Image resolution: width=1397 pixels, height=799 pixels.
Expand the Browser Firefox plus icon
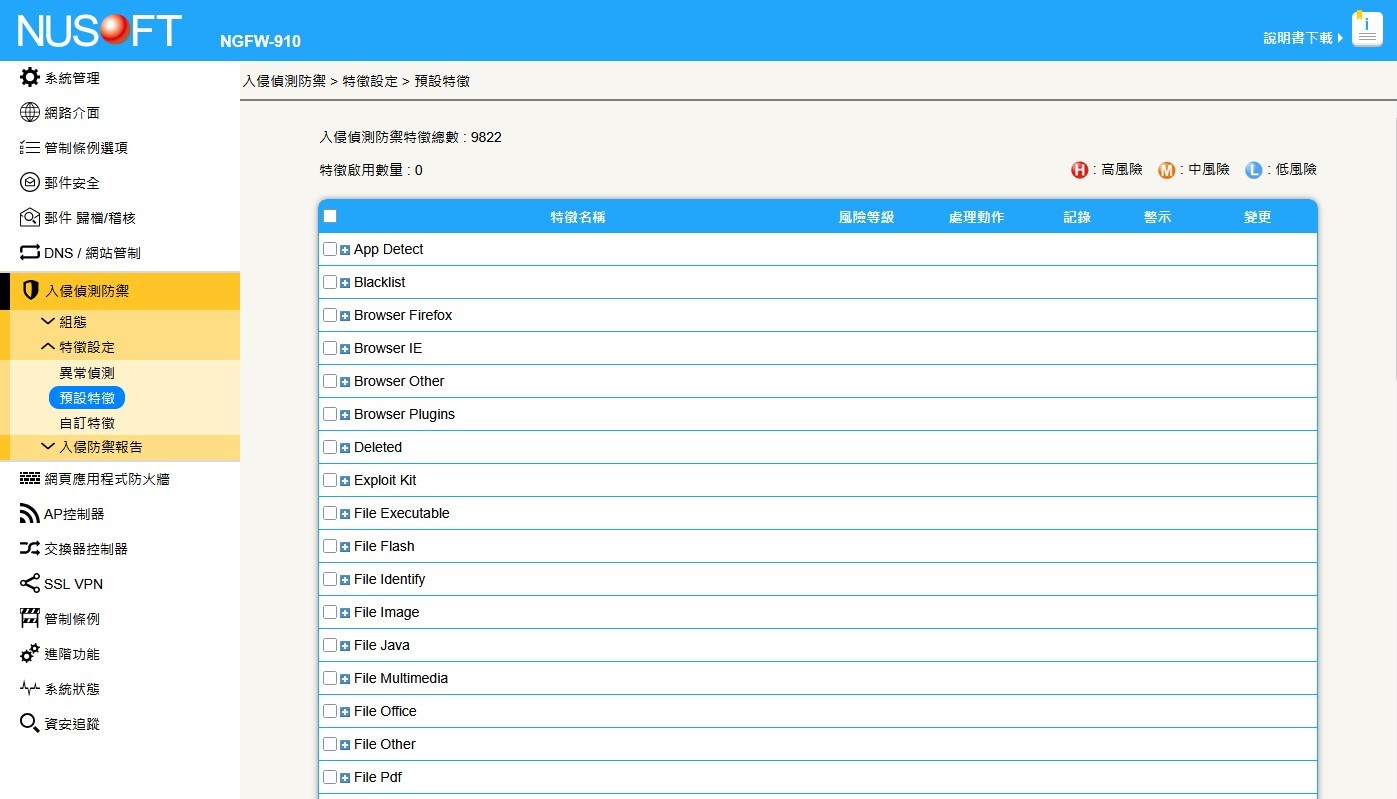point(345,316)
